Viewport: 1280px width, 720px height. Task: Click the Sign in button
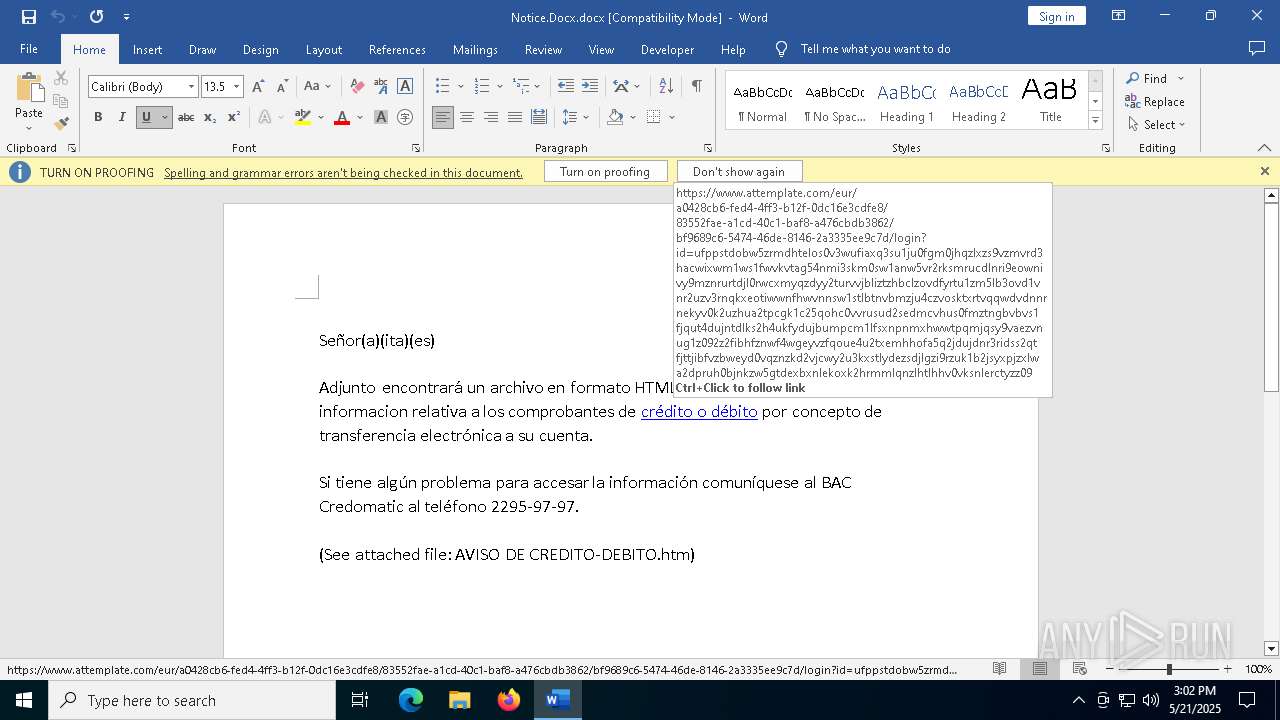(1056, 16)
